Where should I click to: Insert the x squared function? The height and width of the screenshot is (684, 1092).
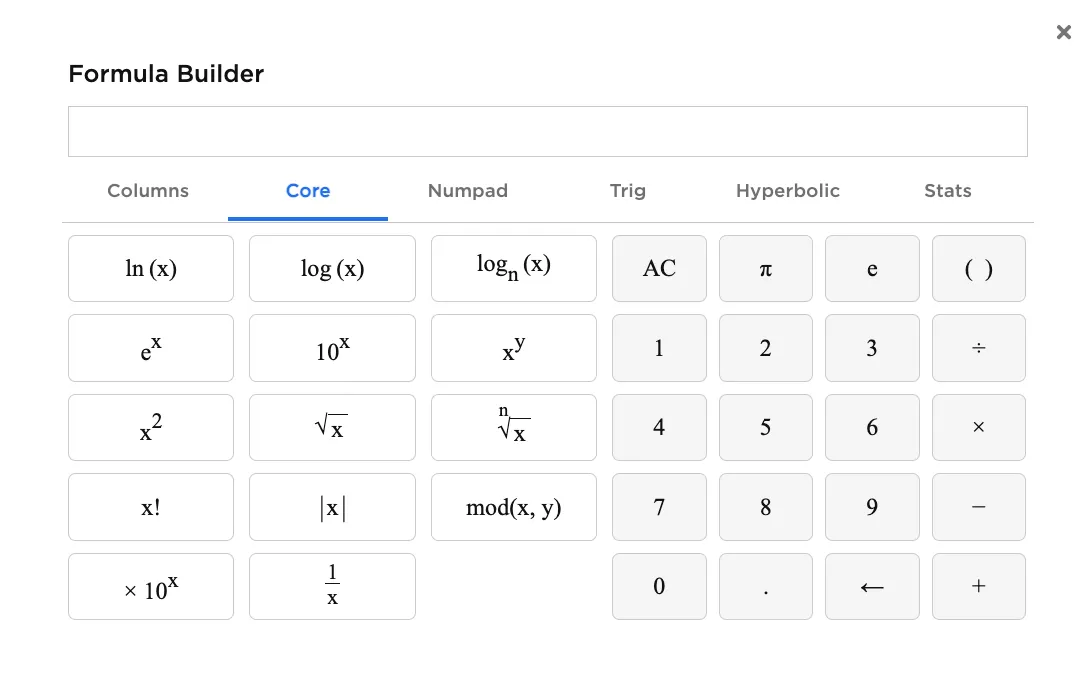coord(150,427)
